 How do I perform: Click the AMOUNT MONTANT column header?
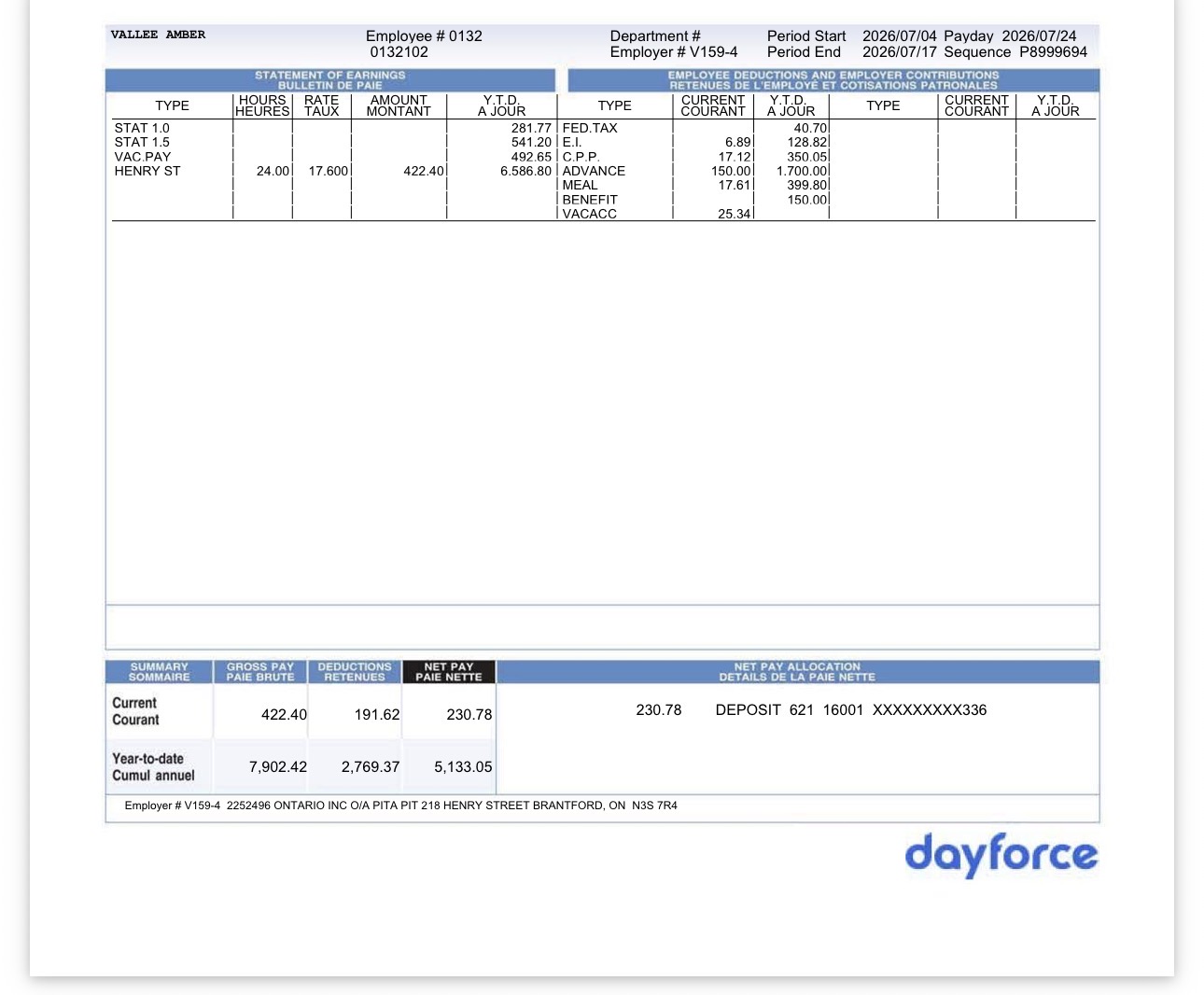tap(399, 105)
